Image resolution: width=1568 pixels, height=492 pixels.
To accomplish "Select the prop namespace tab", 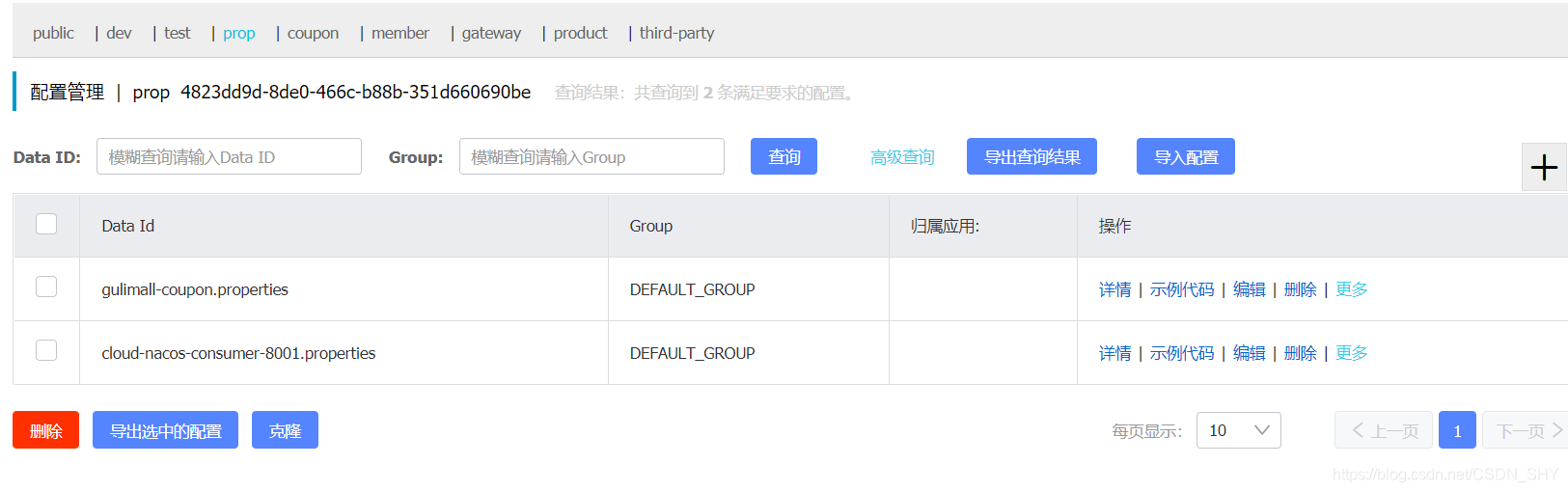I will pos(239,33).
